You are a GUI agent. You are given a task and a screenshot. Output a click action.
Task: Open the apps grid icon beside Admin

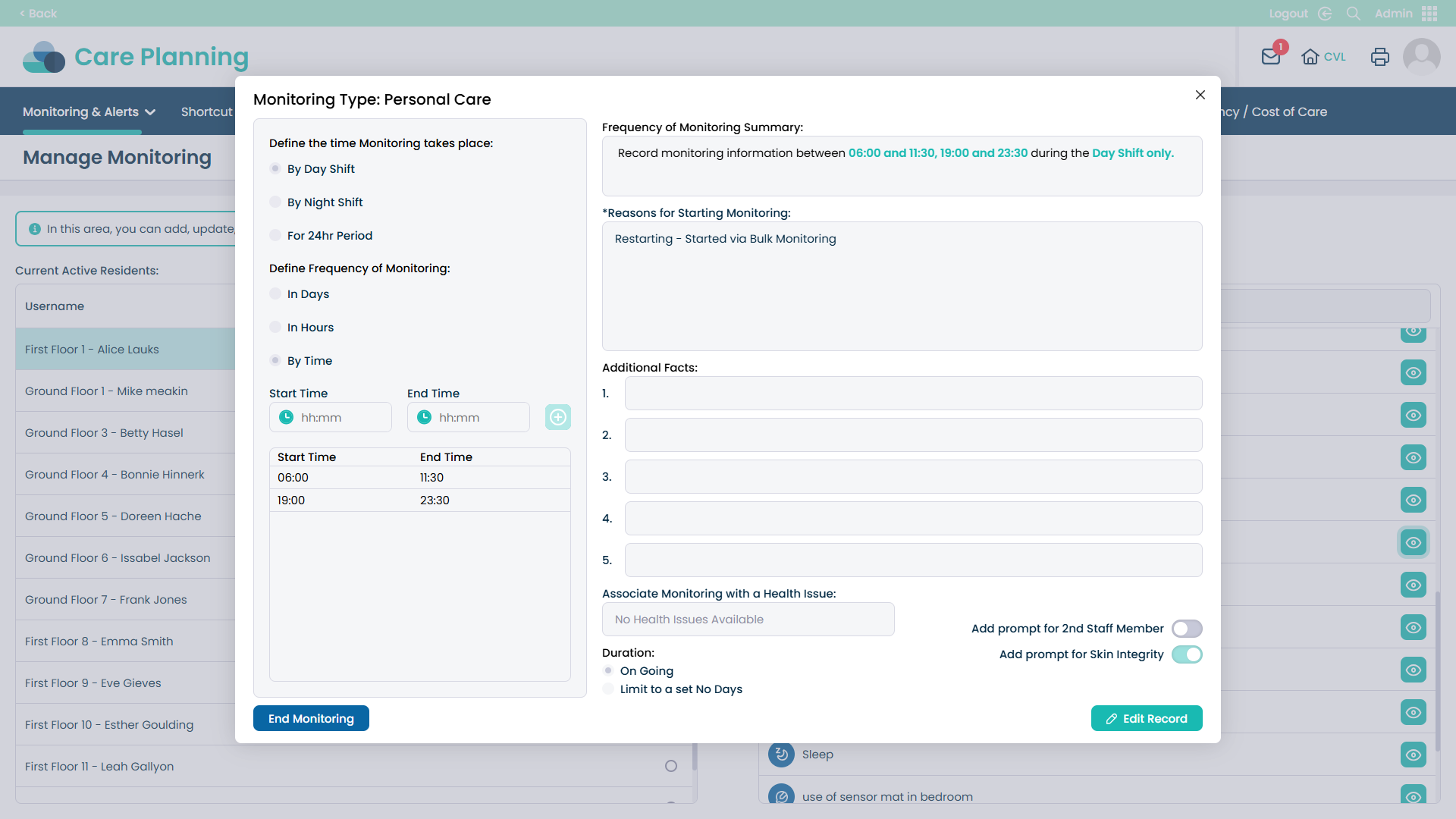click(x=1429, y=14)
